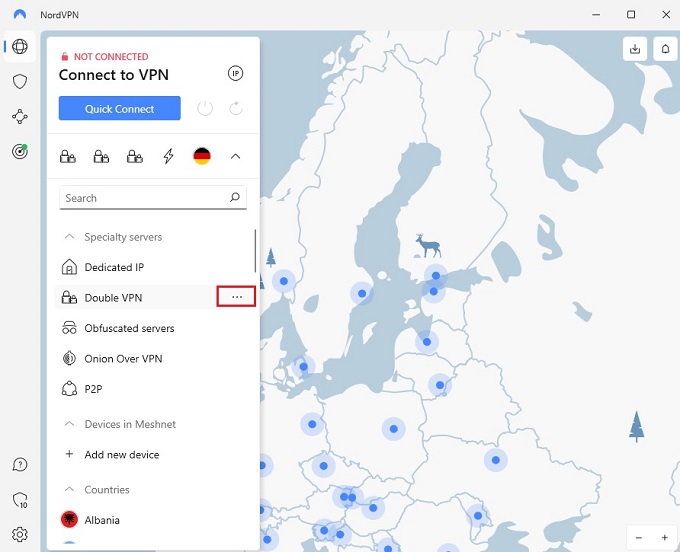Click the Lithuania server dot on map
This screenshot has height=552, width=680.
point(440,385)
